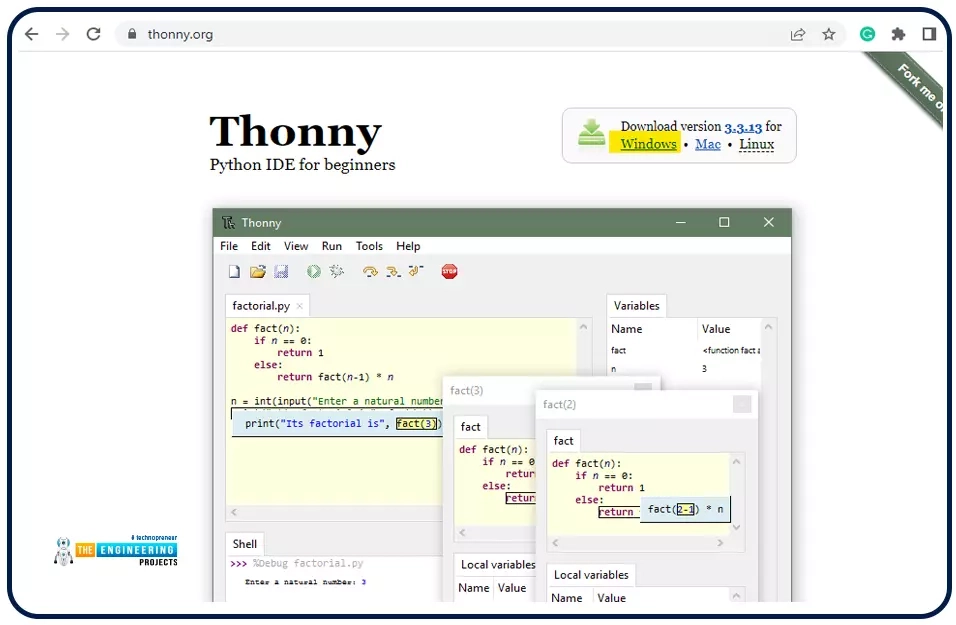Viewport: 956px width, 625px height.
Task: Click the Thonny page heading
Action: click(295, 131)
